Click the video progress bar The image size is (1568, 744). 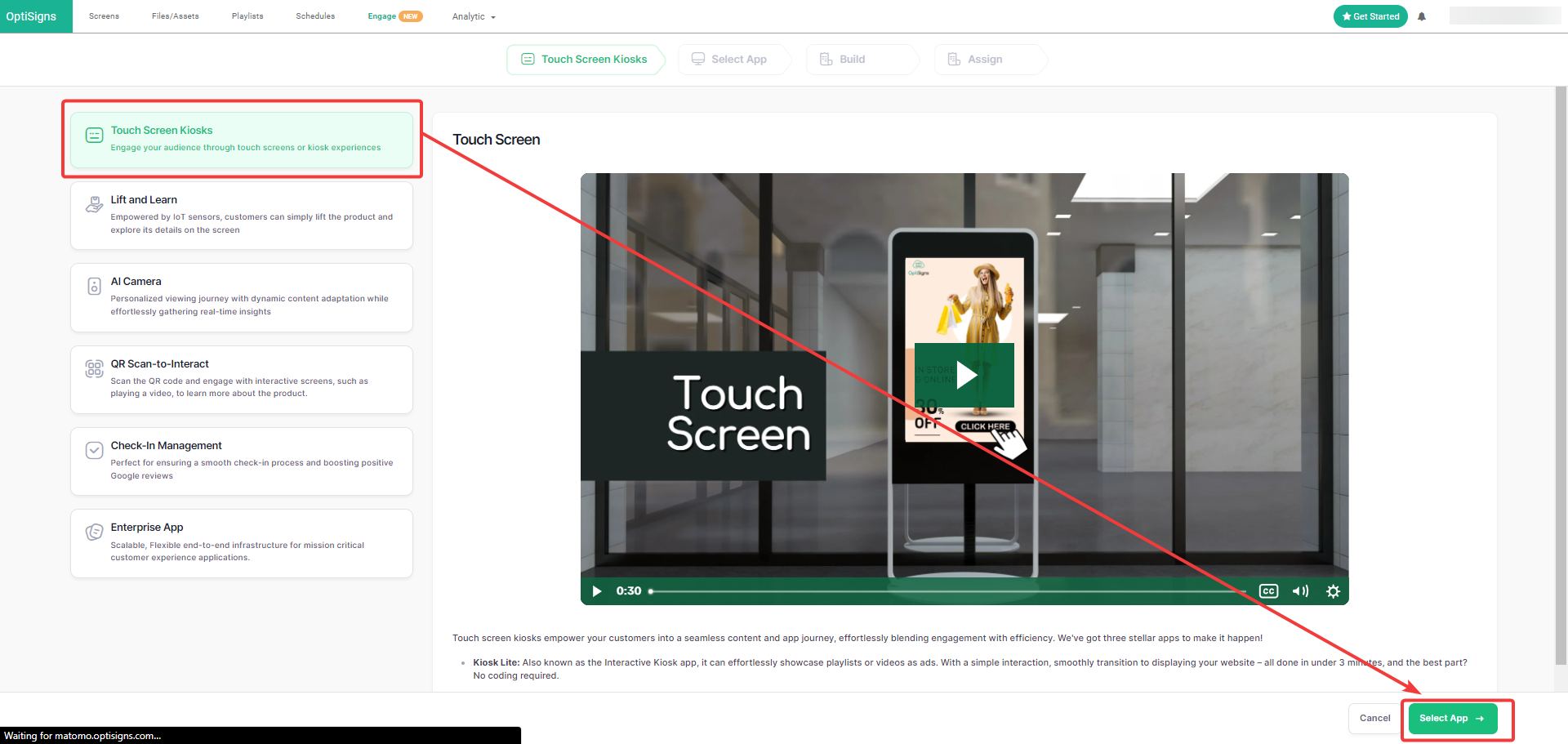tap(947, 591)
